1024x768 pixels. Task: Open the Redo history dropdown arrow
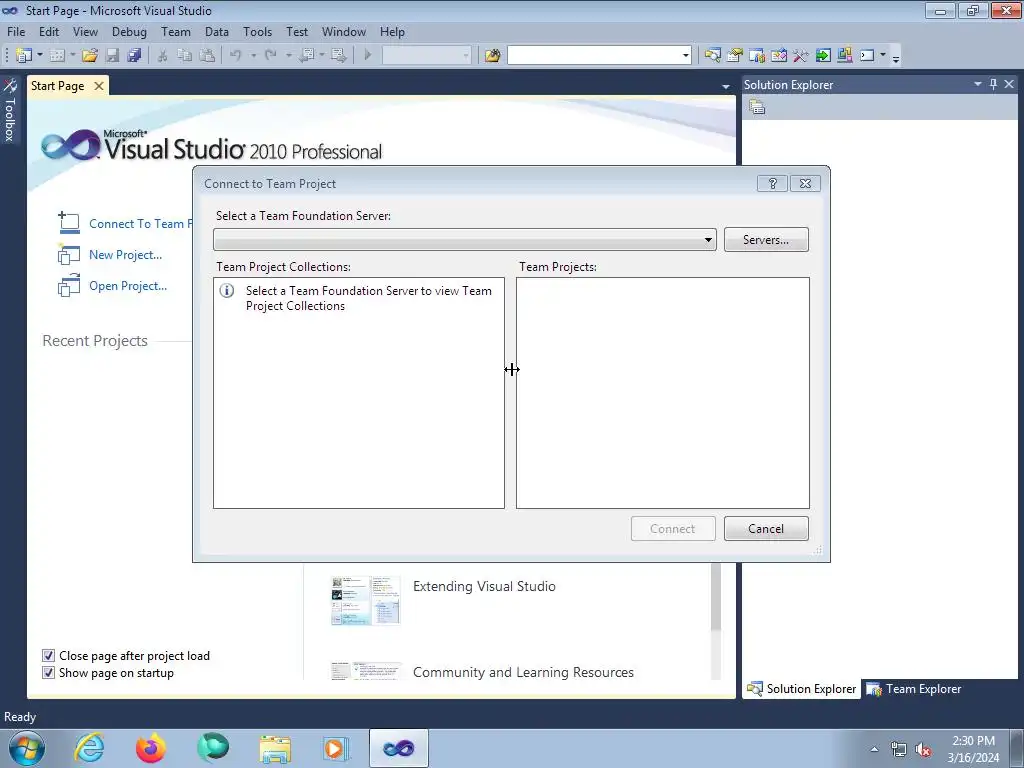tap(288, 56)
